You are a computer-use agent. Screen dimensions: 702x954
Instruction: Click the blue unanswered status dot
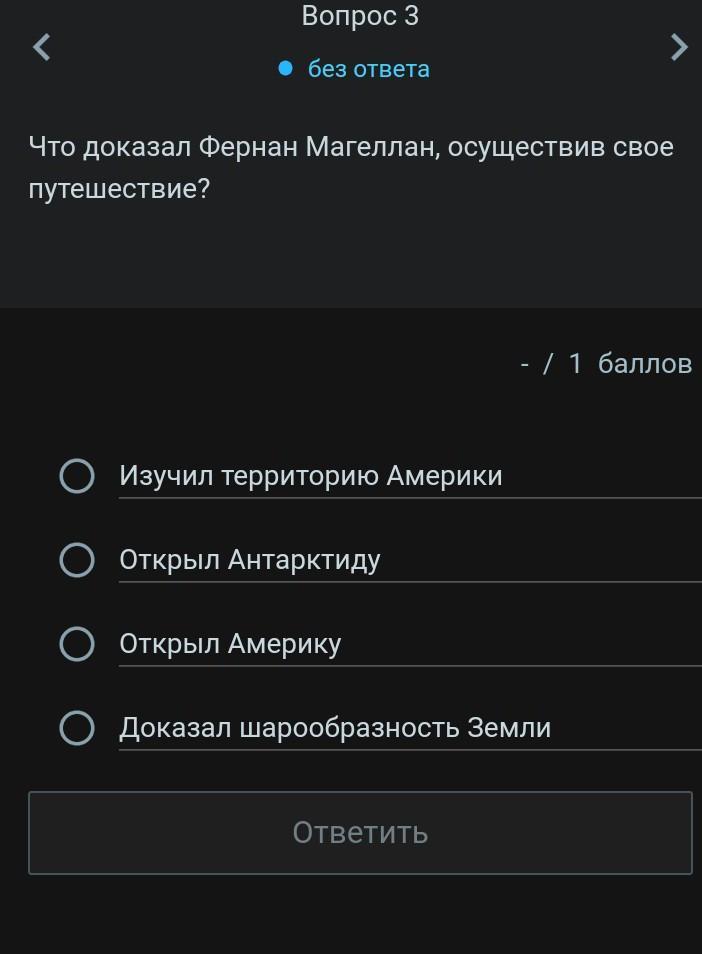285,68
